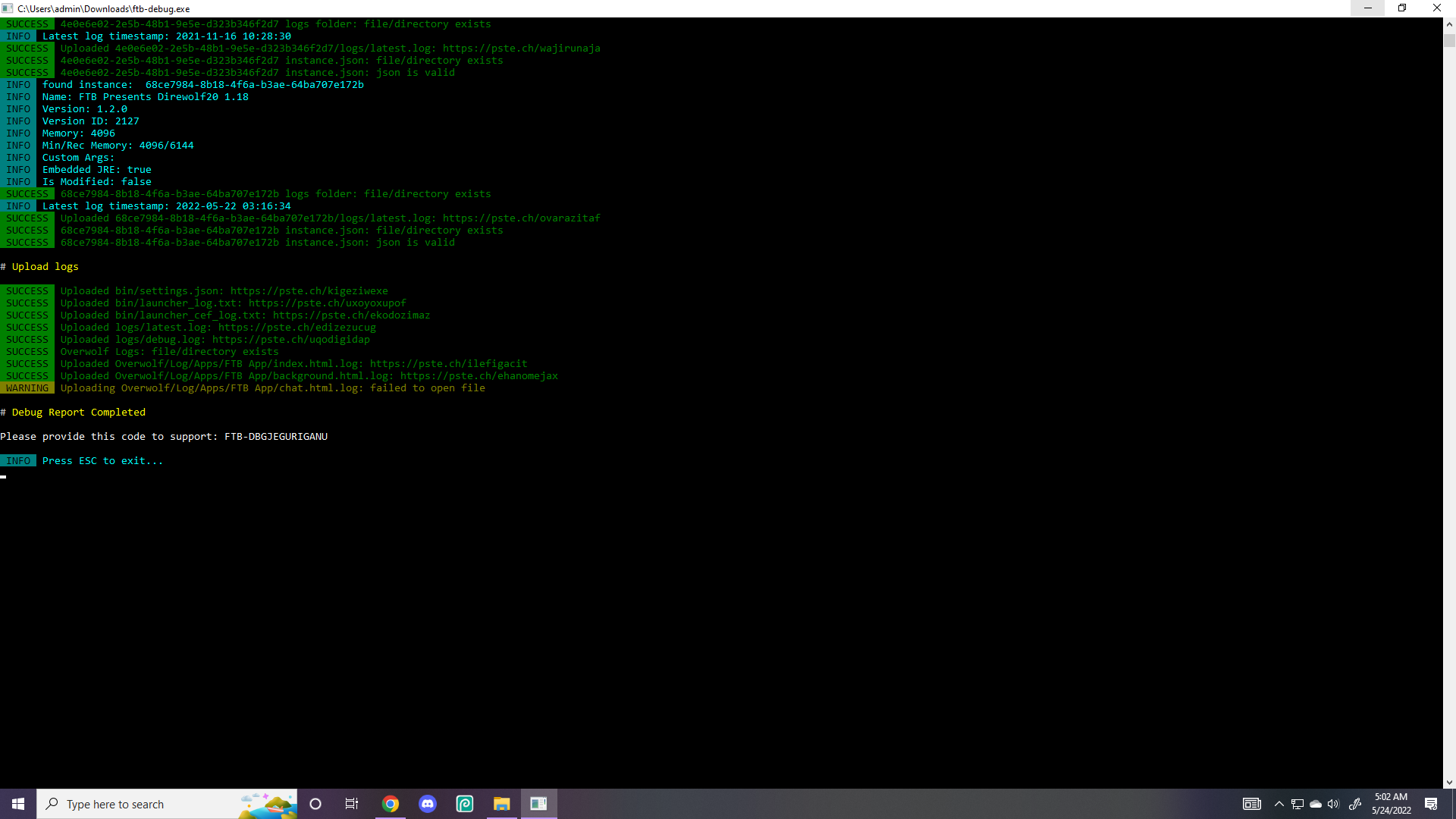Open the OneDrive cloud tray icon
Viewport: 1456px width, 819px height.
pyautogui.click(x=1316, y=804)
